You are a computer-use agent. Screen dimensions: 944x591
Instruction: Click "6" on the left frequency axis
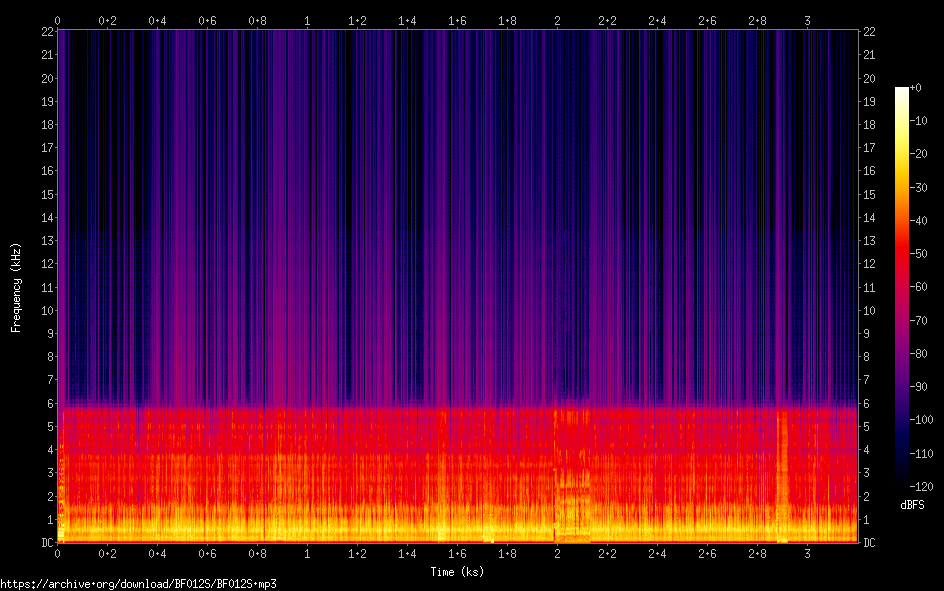51,404
